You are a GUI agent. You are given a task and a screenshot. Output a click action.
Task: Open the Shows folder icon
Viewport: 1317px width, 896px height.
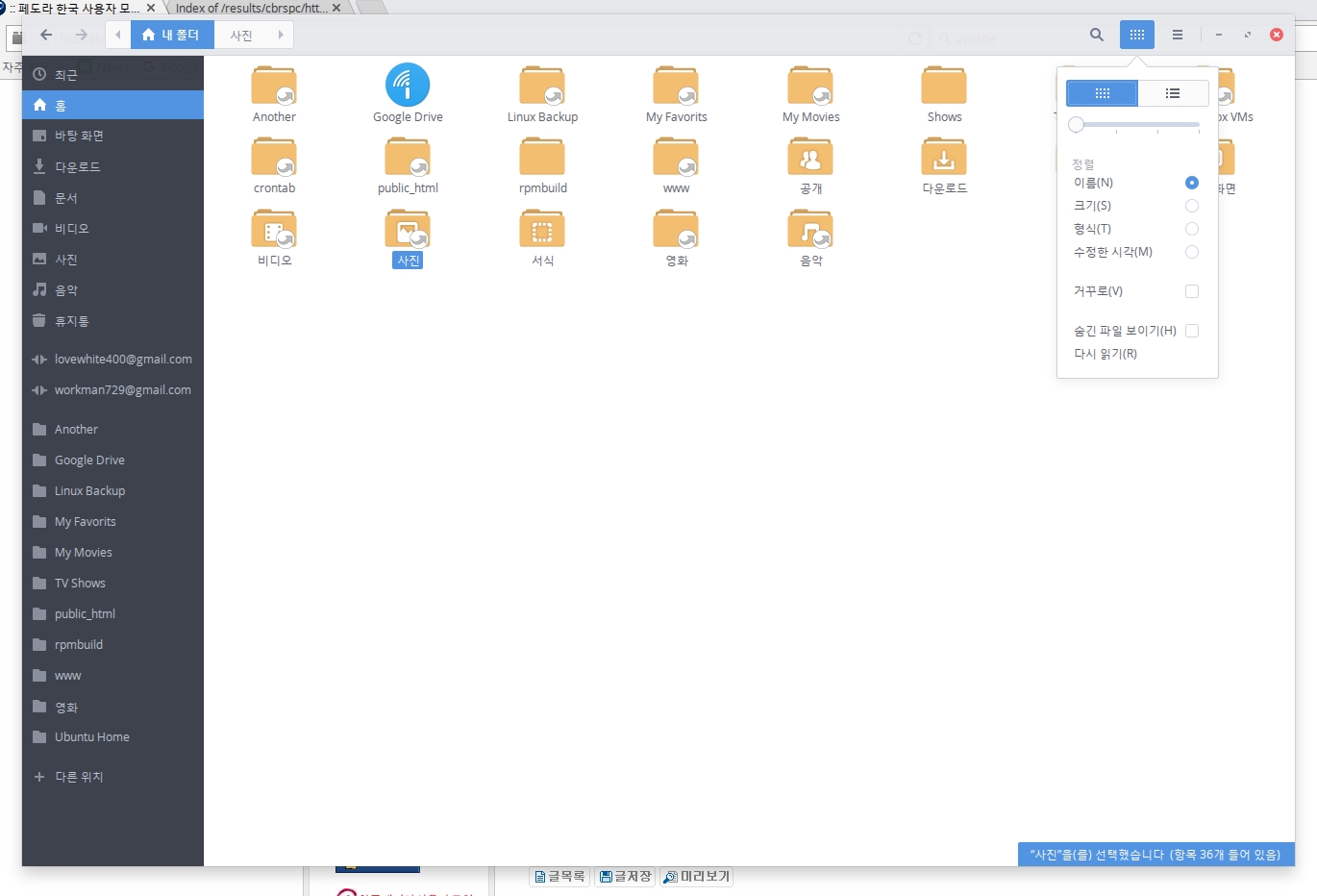tap(944, 85)
